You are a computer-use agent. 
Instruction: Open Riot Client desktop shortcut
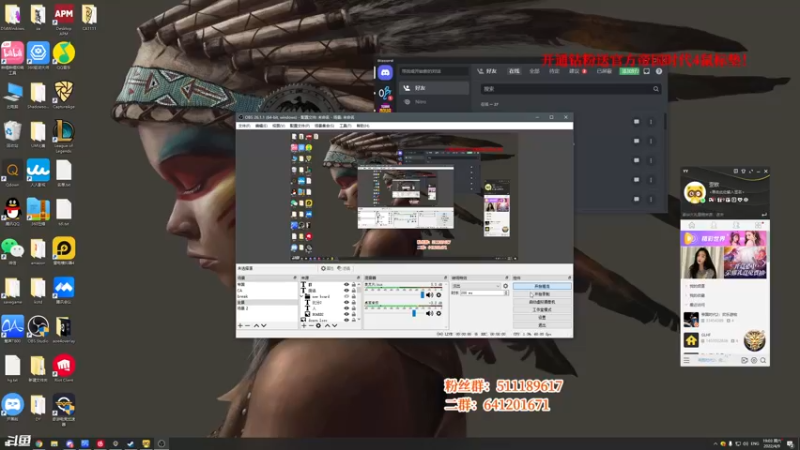pos(63,367)
